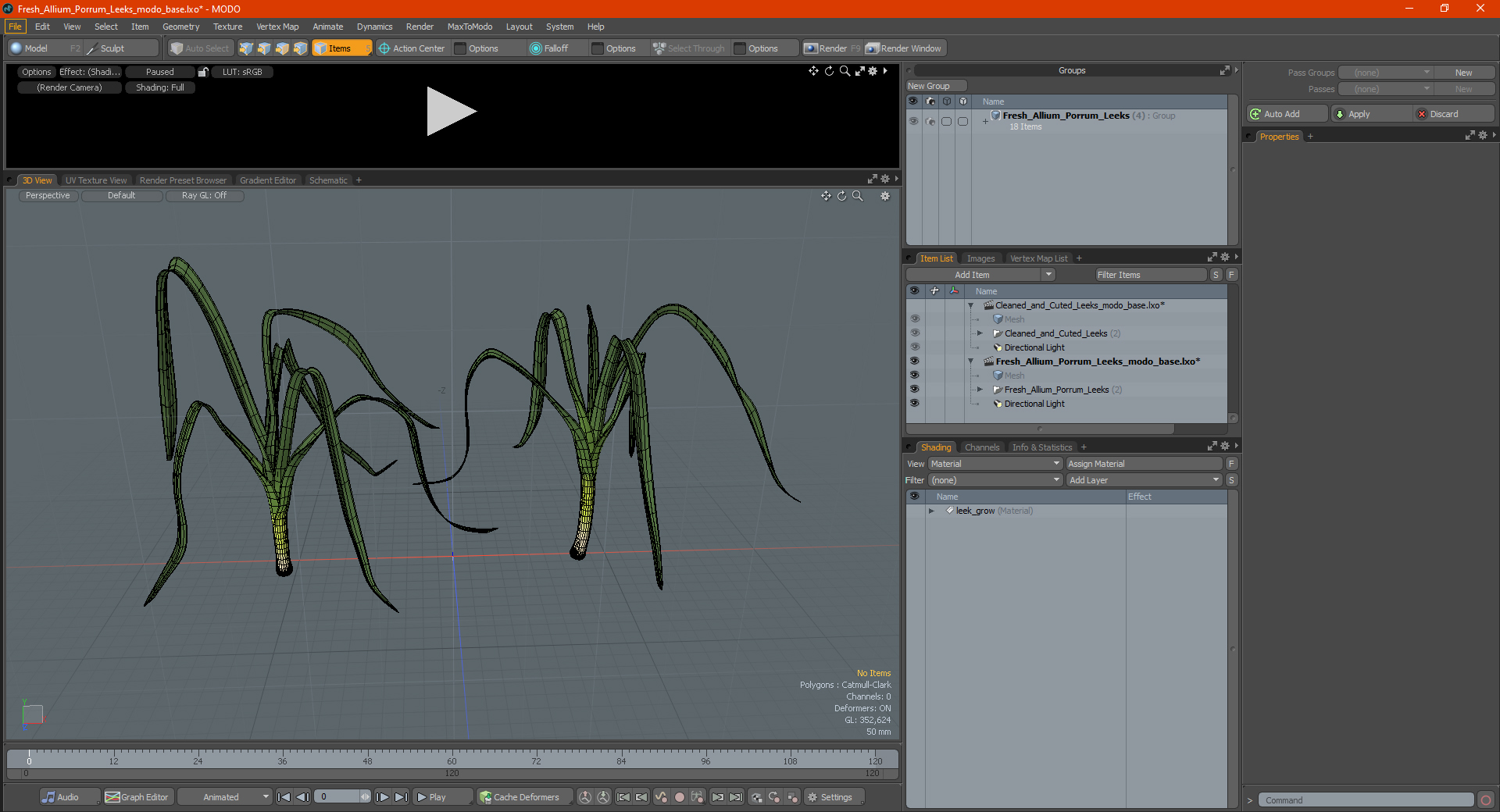This screenshot has height=812, width=1500.
Task: Switch to Channels tab
Action: 981,447
